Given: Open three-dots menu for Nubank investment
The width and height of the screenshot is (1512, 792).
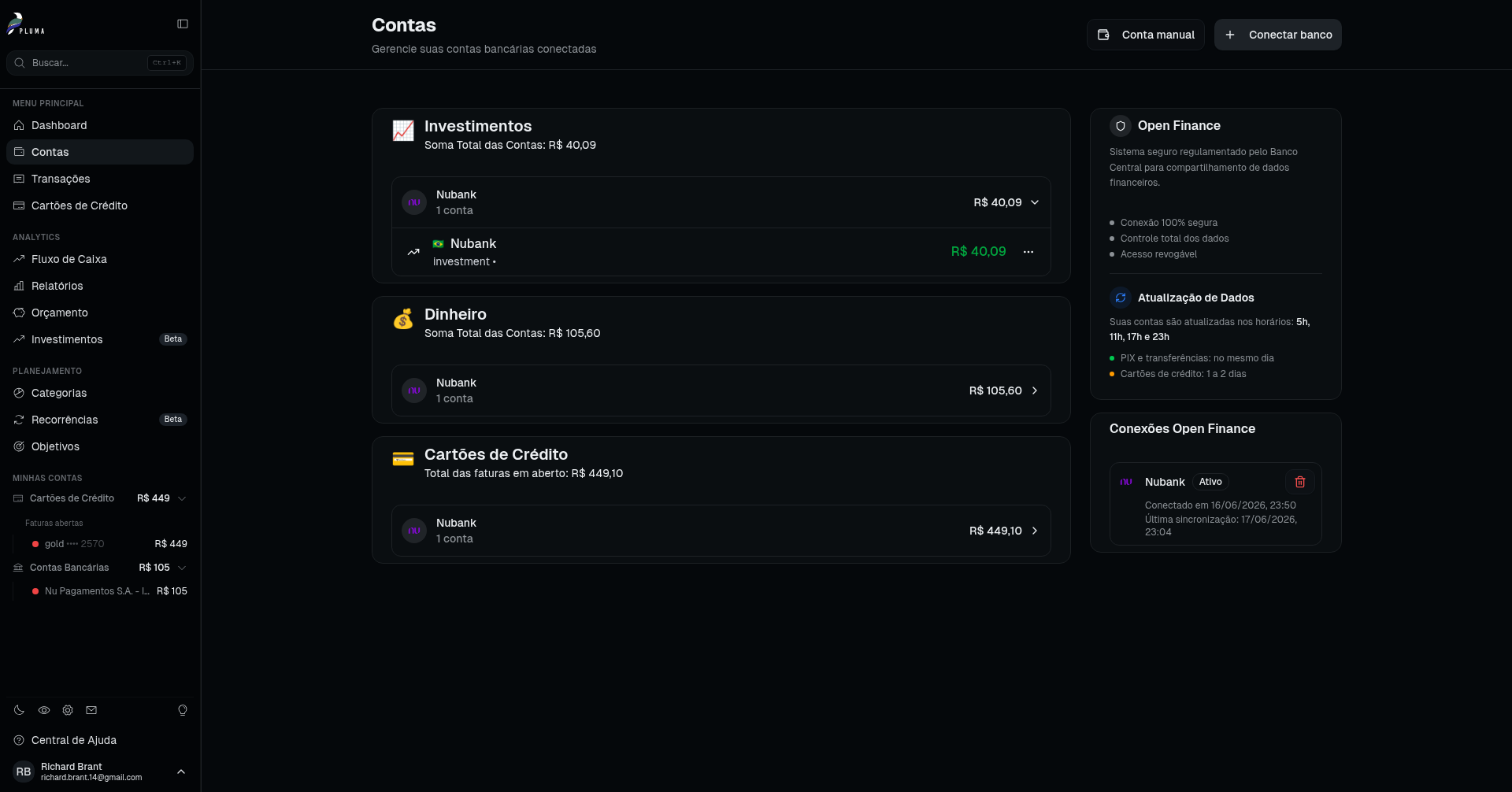Looking at the screenshot, I should pos(1028,252).
